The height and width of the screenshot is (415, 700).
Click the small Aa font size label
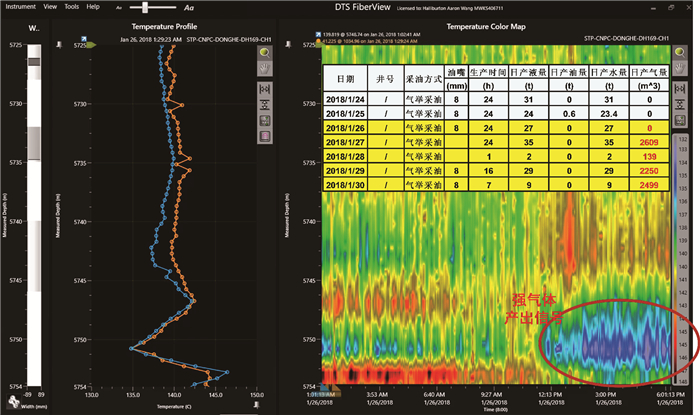point(120,6)
